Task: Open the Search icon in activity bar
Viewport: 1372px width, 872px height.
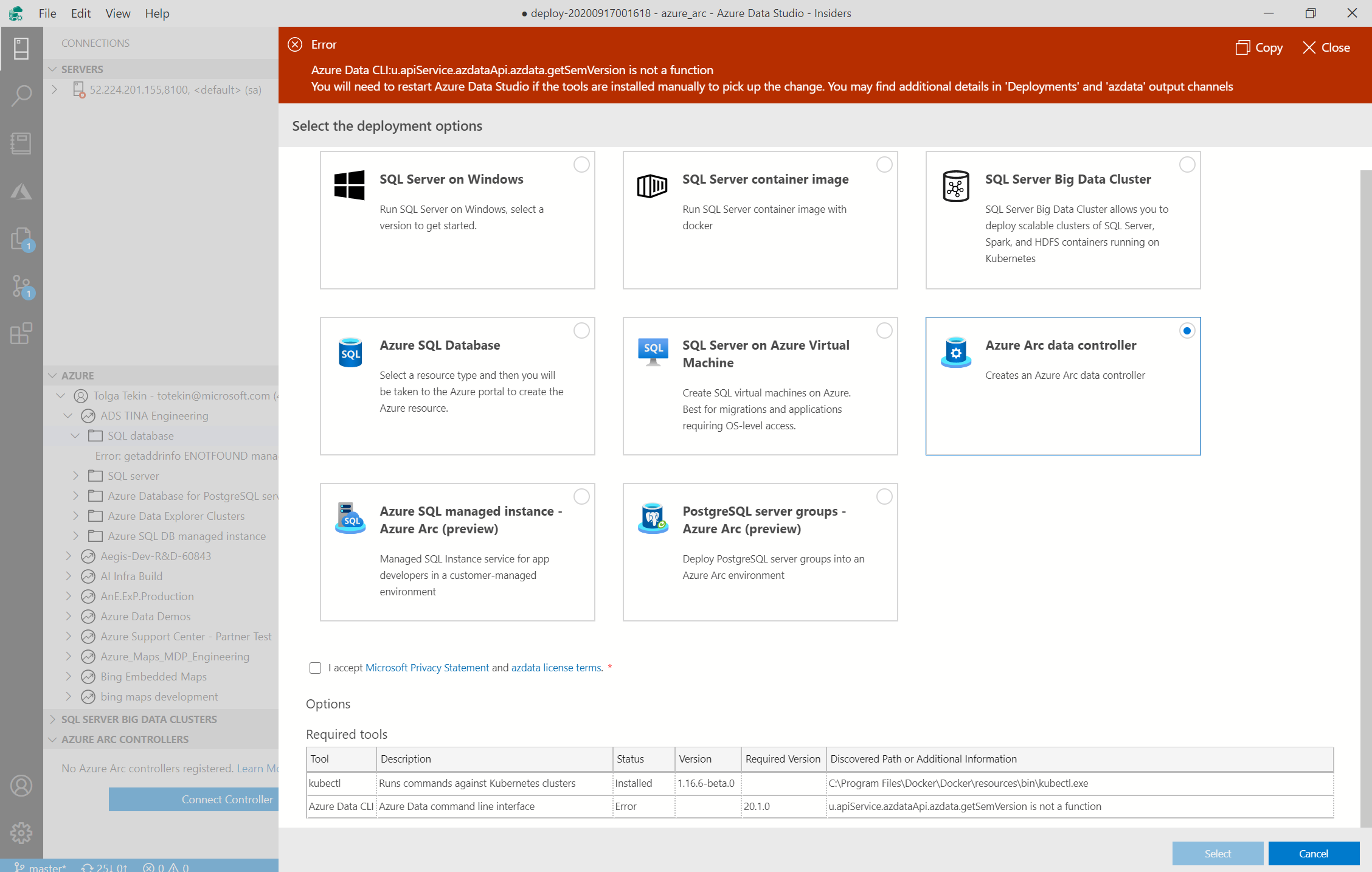Action: point(21,96)
